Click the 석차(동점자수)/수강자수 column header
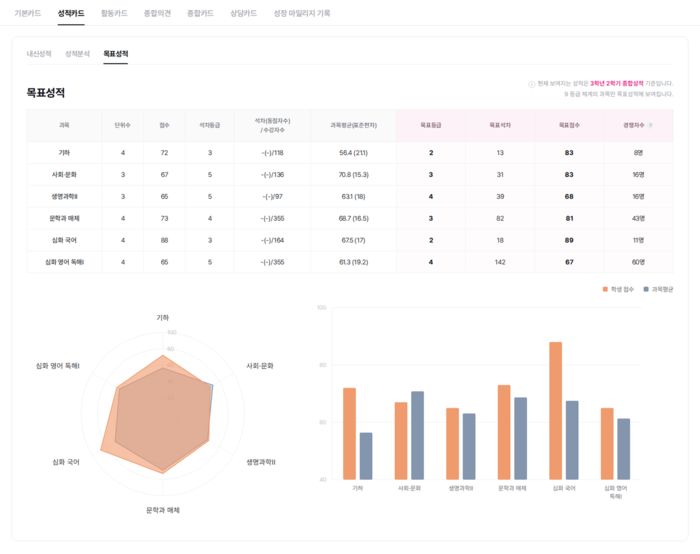Screen dimensions: 700x554 (272, 125)
